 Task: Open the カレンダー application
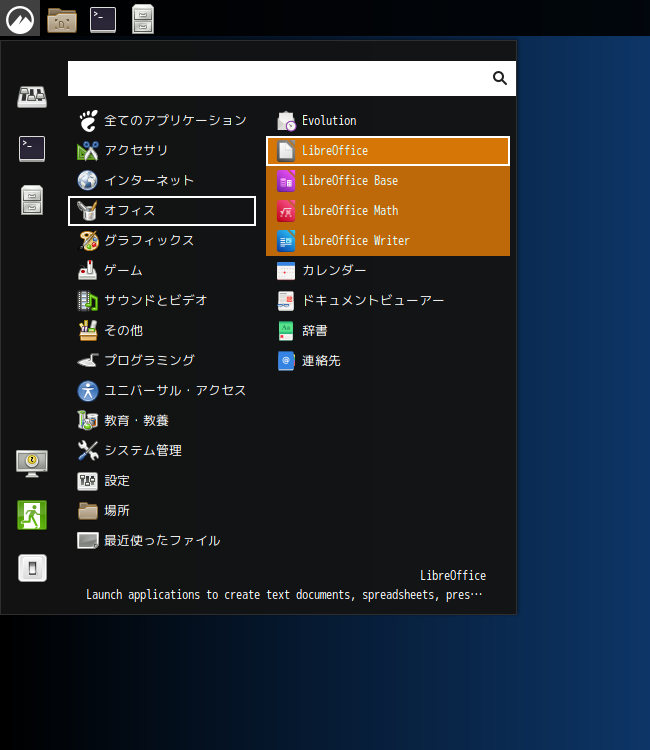pos(388,271)
